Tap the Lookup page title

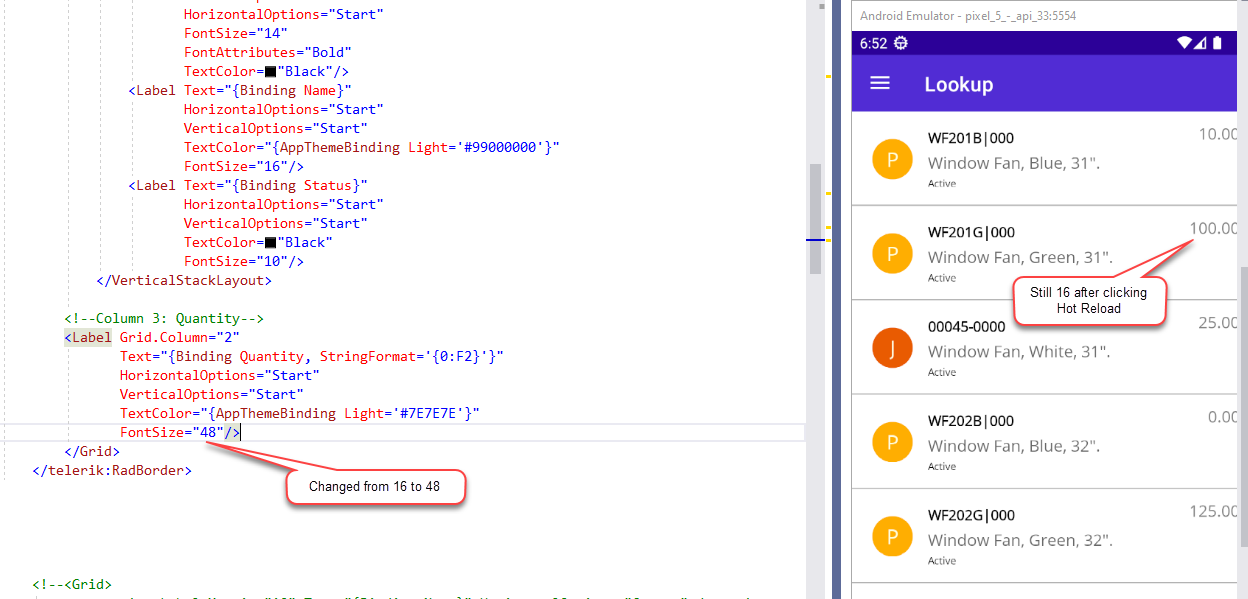958,85
